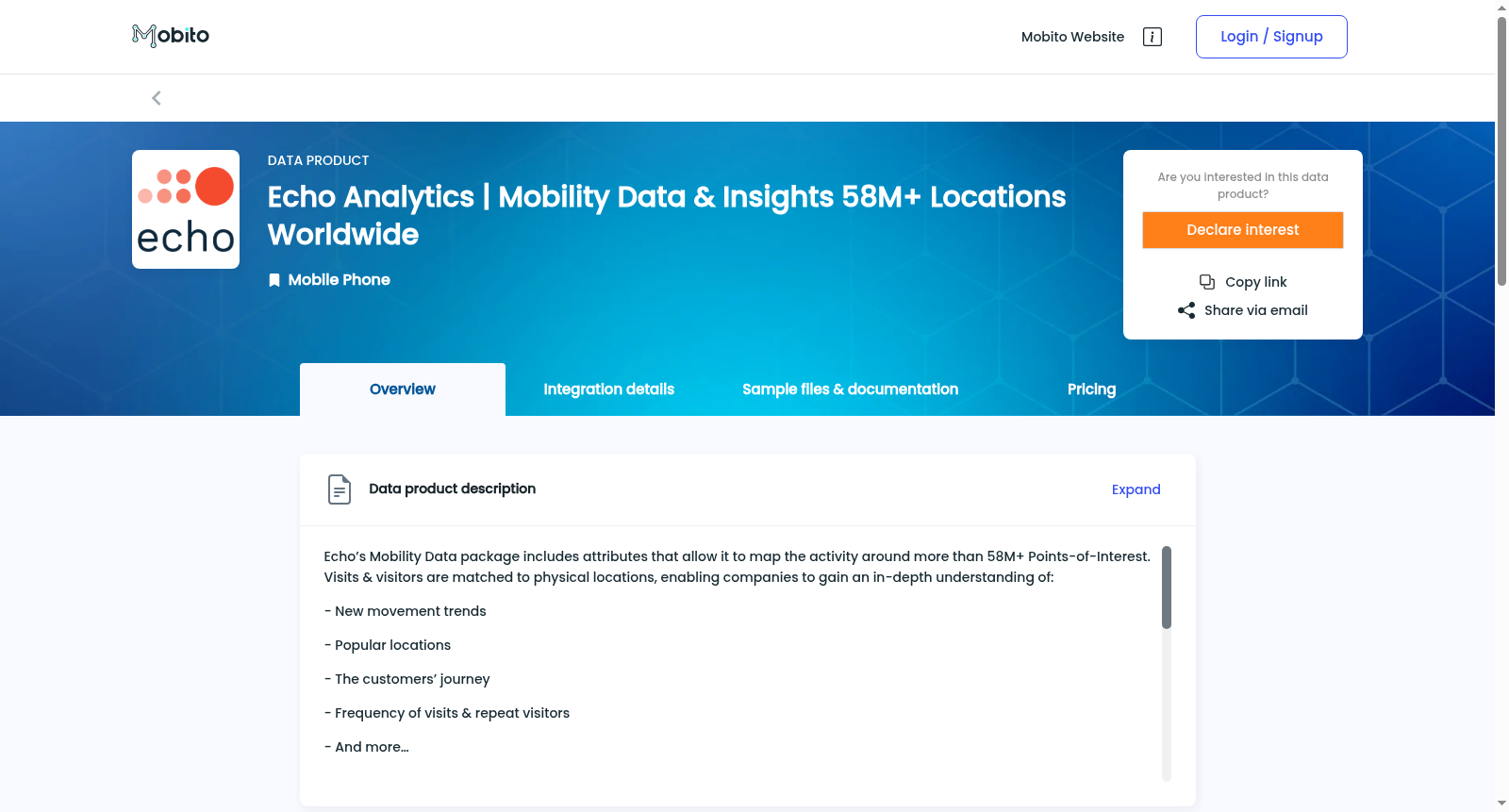Click 'Are you interested in this data product?' text
This screenshot has width=1509, height=812.
pos(1243,186)
